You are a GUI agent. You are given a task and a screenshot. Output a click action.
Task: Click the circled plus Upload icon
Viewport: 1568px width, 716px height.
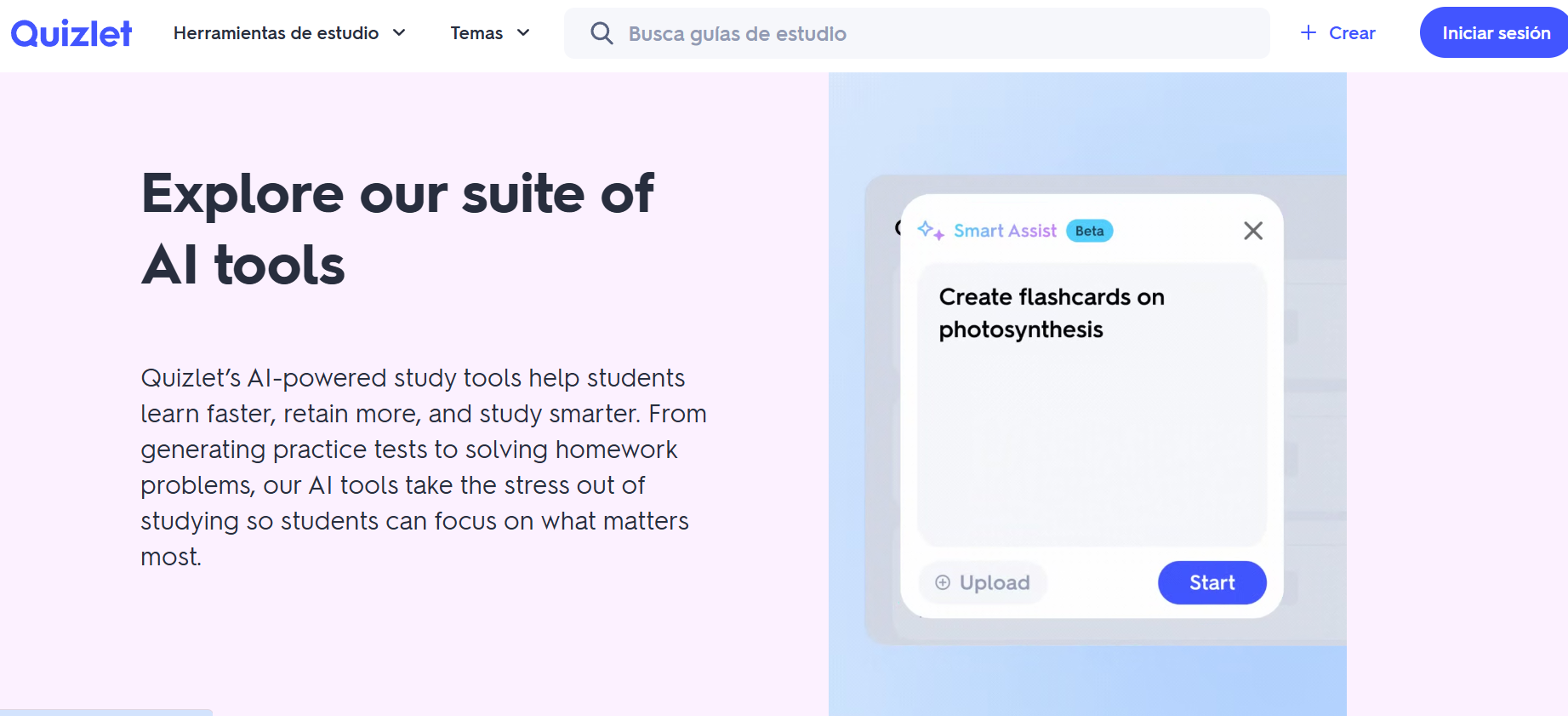click(943, 582)
